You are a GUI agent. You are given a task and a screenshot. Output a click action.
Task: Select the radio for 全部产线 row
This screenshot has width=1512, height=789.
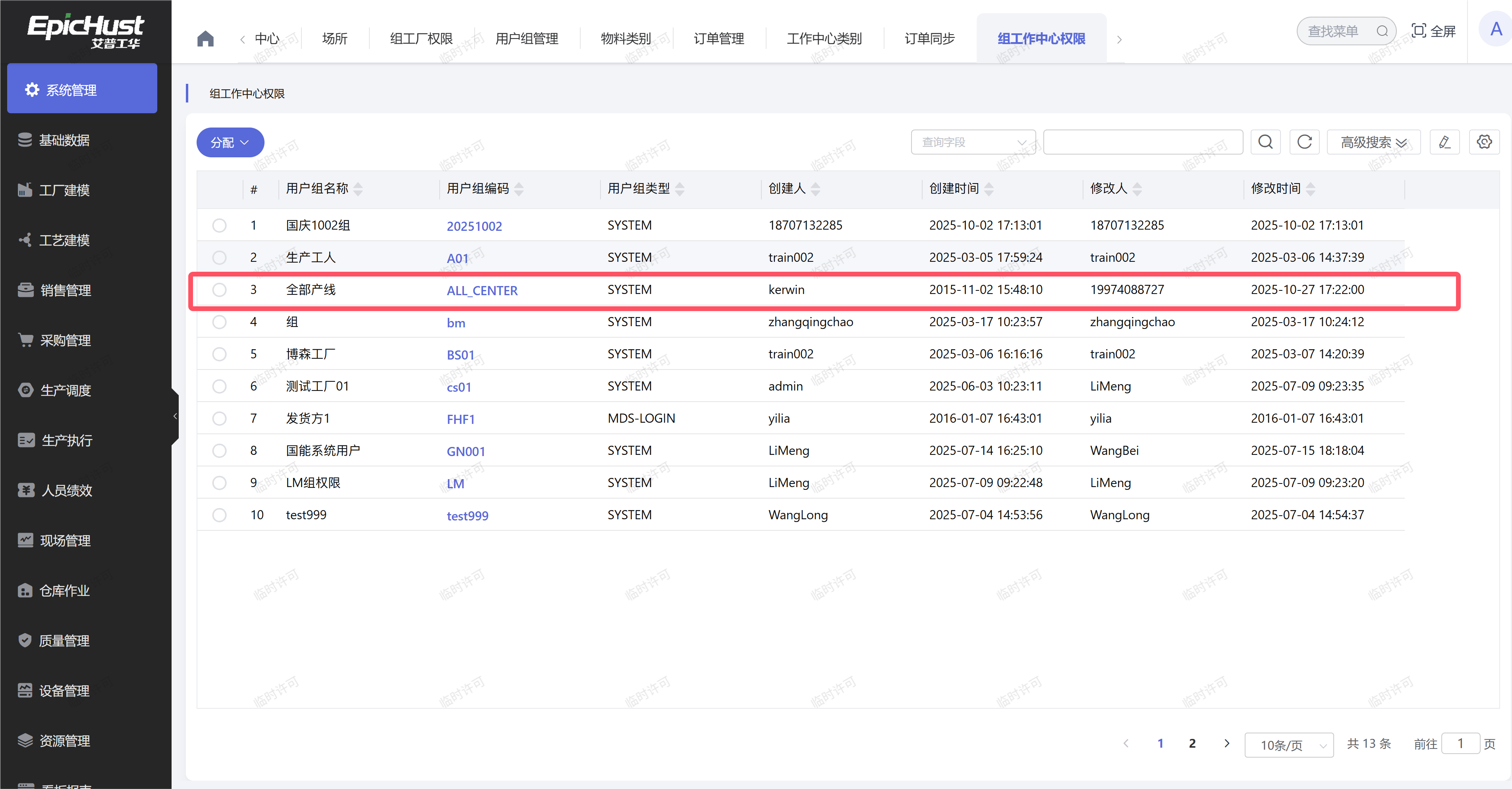(220, 290)
